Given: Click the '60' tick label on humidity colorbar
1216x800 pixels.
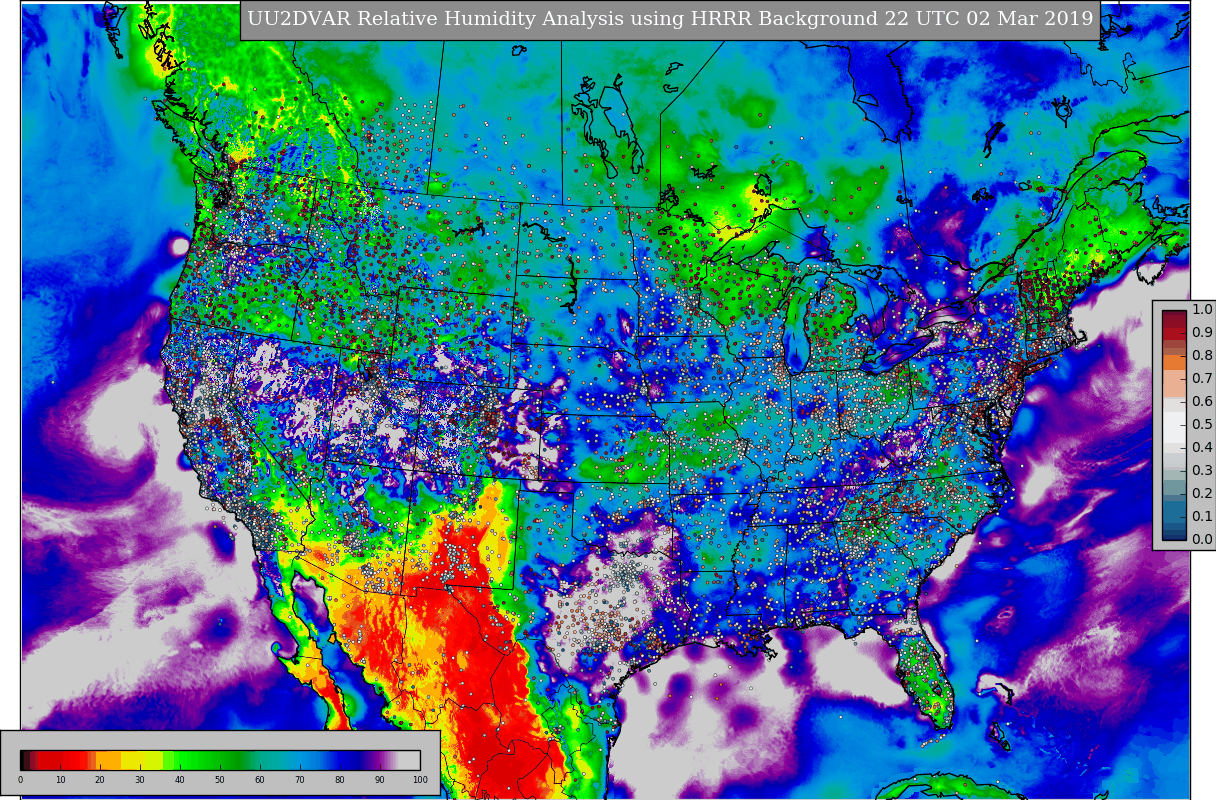Looking at the screenshot, I should 260,780.
